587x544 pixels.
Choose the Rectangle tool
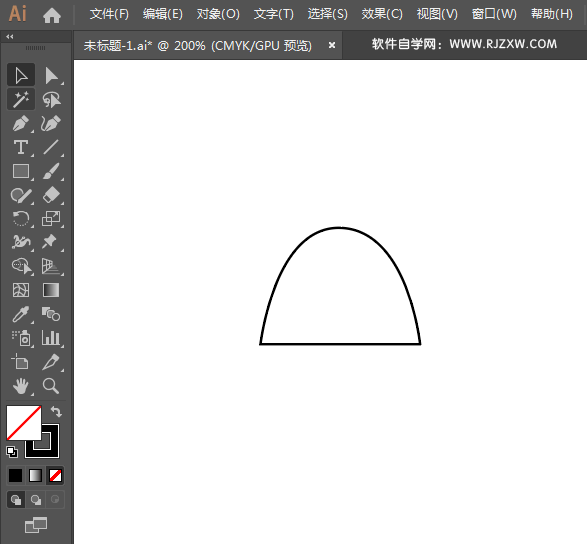coord(21,171)
